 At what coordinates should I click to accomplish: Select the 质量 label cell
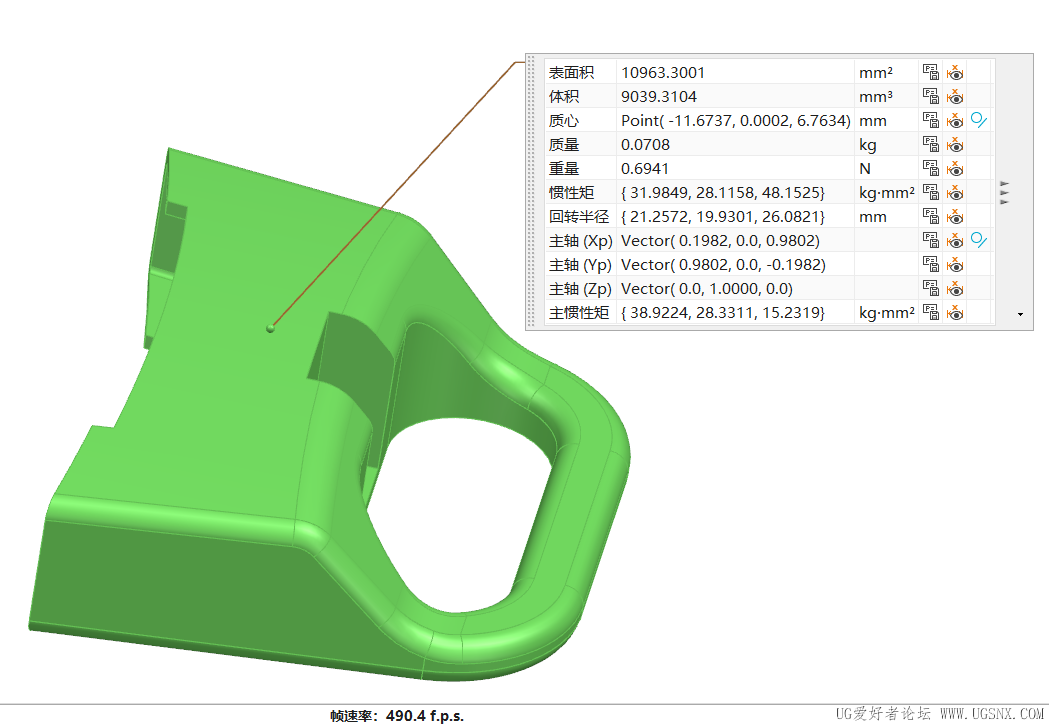tap(581, 145)
